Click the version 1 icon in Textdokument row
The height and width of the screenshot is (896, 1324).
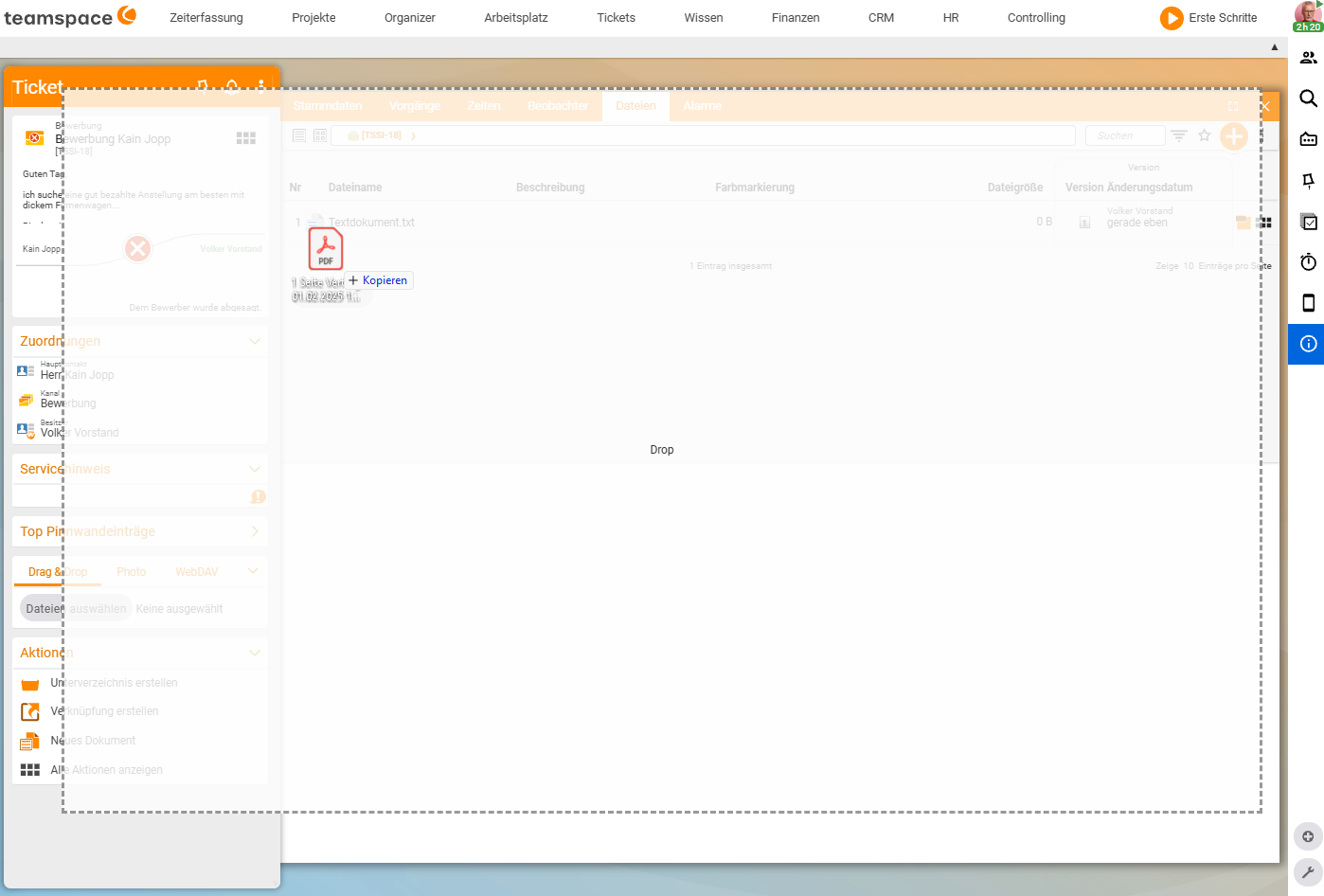click(1085, 223)
